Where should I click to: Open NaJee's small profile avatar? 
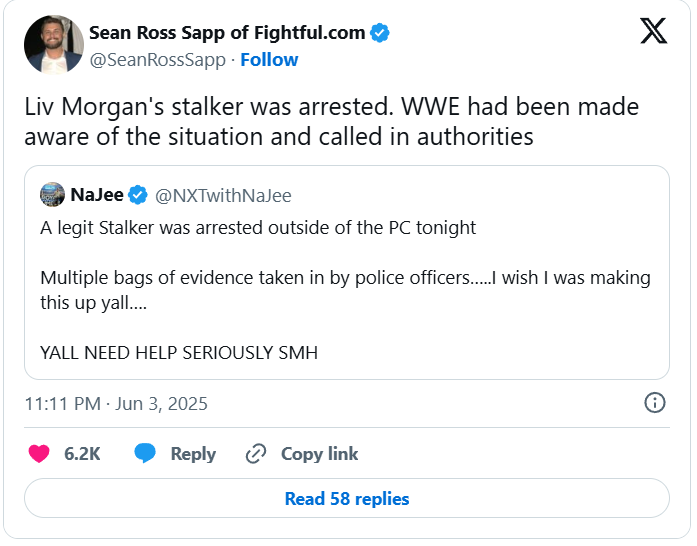tap(53, 195)
